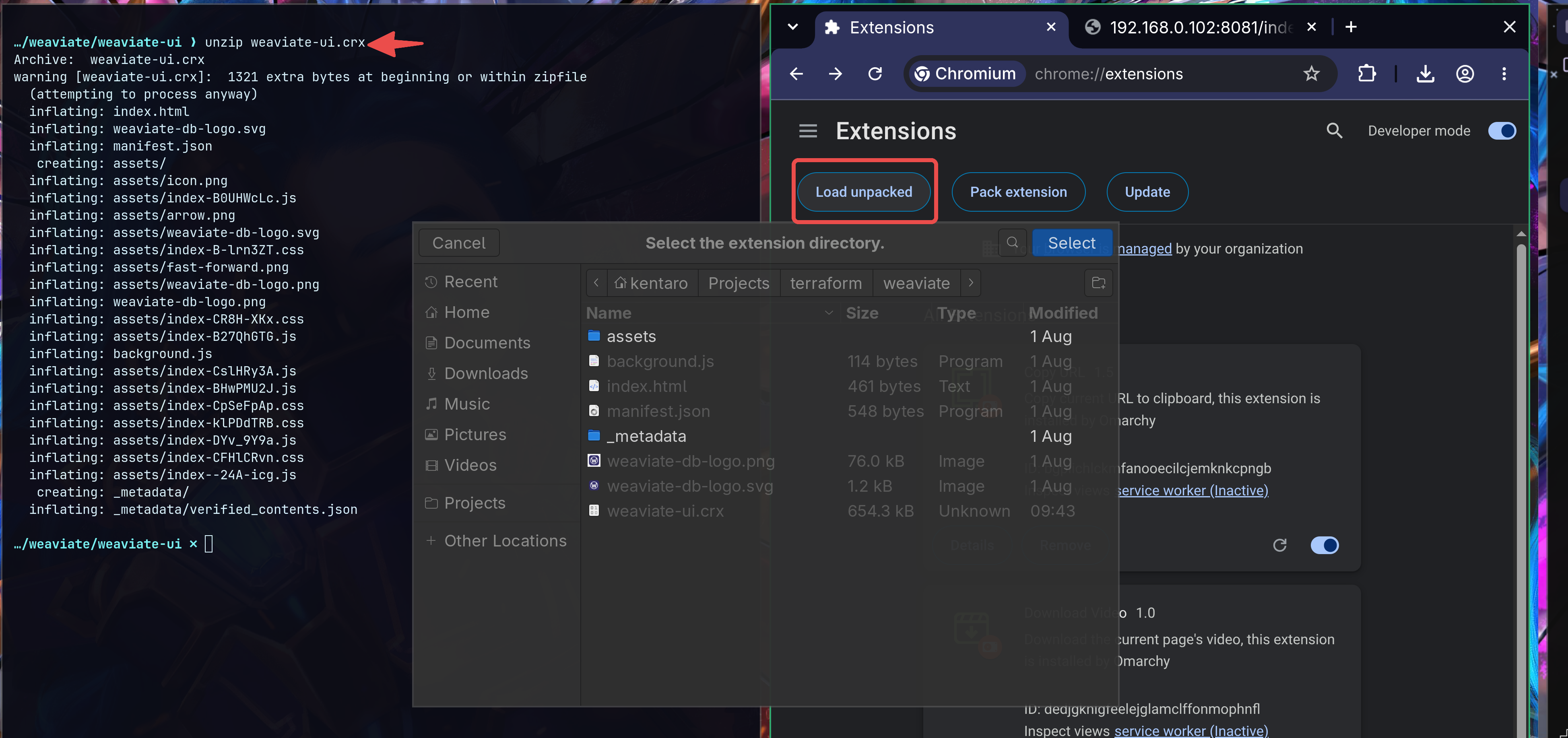The height and width of the screenshot is (738, 1568).
Task: Click the back arrow in Chromium toolbar
Action: 796,74
